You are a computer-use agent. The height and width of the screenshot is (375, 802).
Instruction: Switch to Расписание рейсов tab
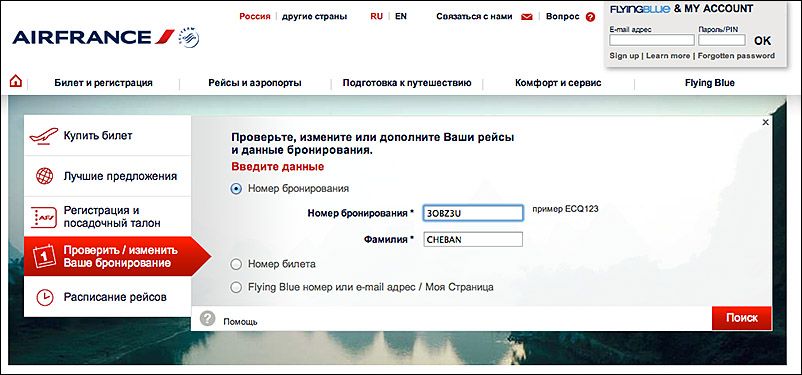tap(107, 297)
